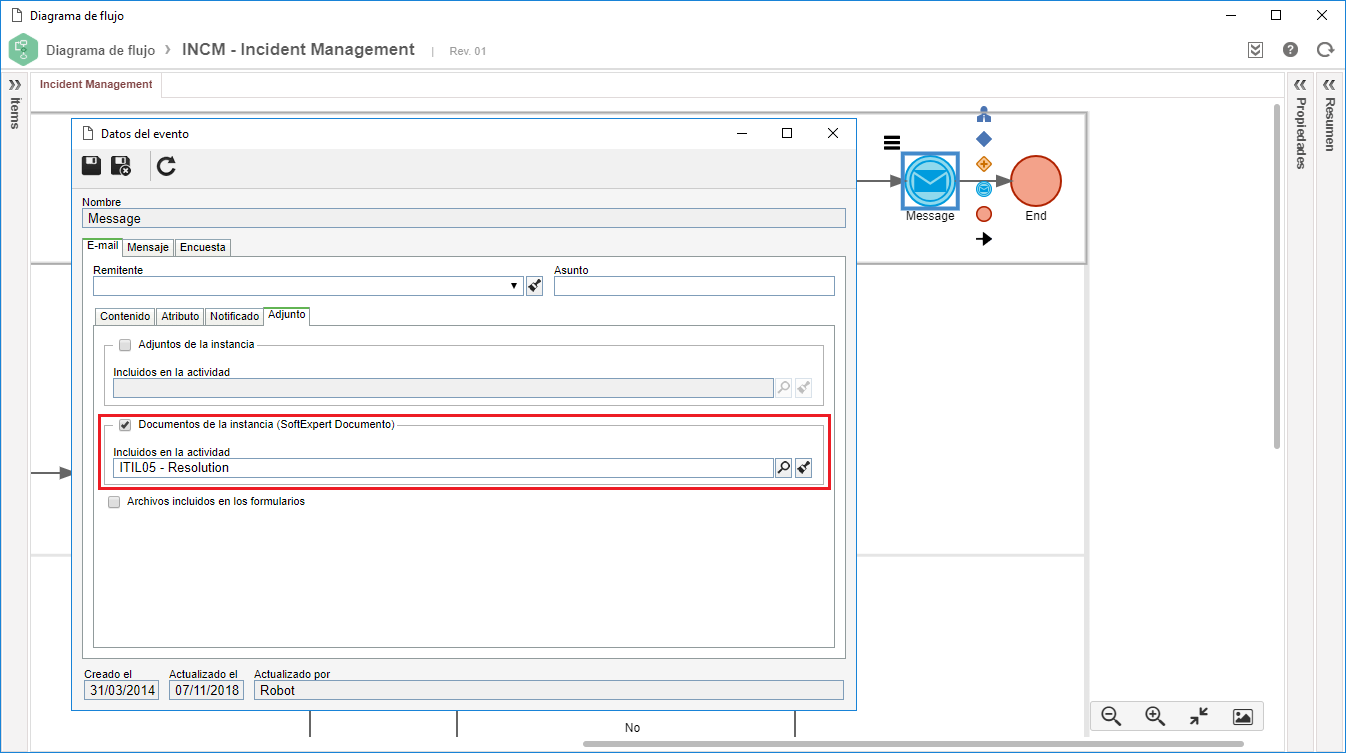Image resolution: width=1346 pixels, height=753 pixels.
Task: Check Archivos incluidos en los formularios
Action: [114, 502]
